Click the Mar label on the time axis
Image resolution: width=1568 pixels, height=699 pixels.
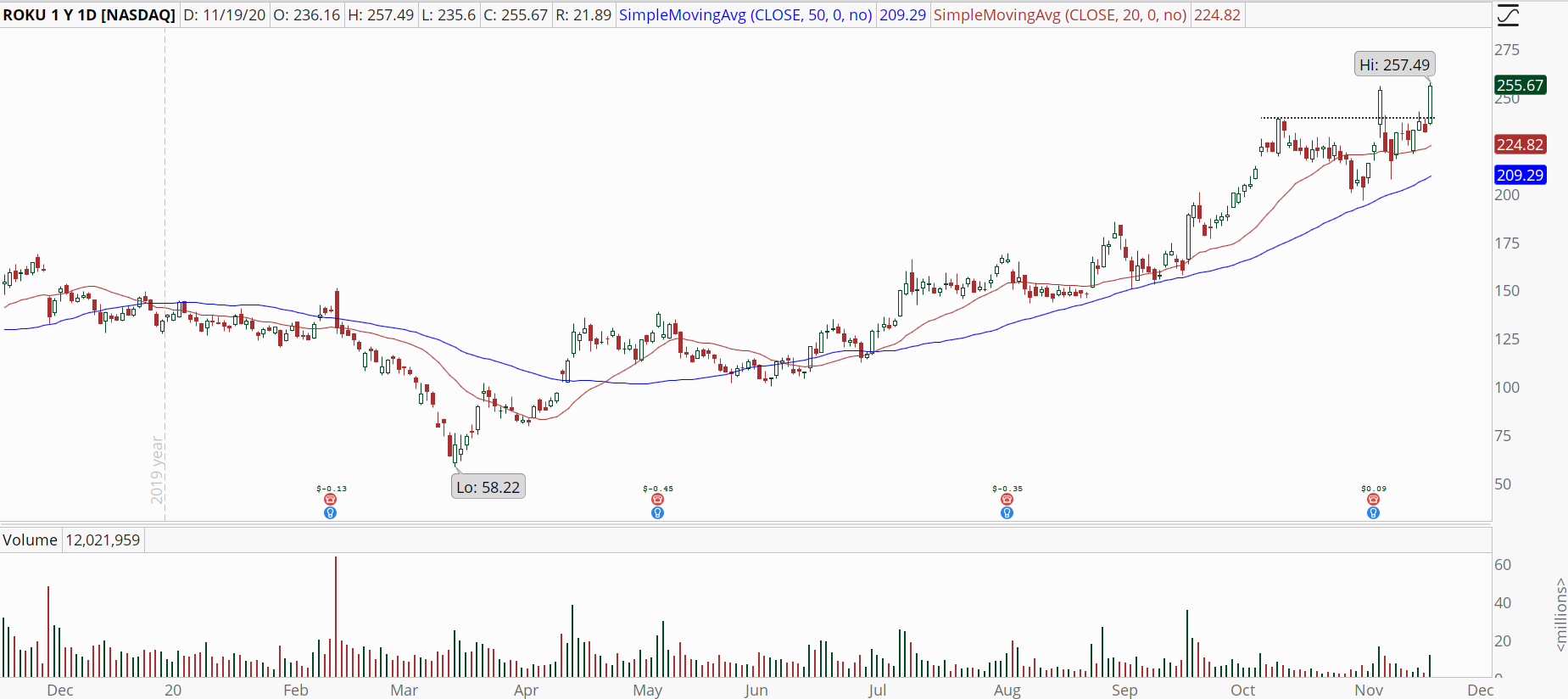coord(405,690)
